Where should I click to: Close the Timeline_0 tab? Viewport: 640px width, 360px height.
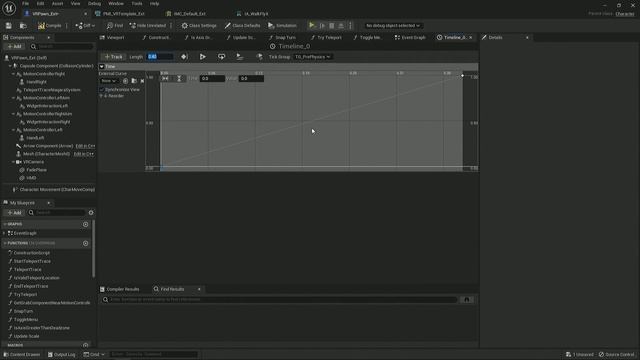[x=471, y=37]
